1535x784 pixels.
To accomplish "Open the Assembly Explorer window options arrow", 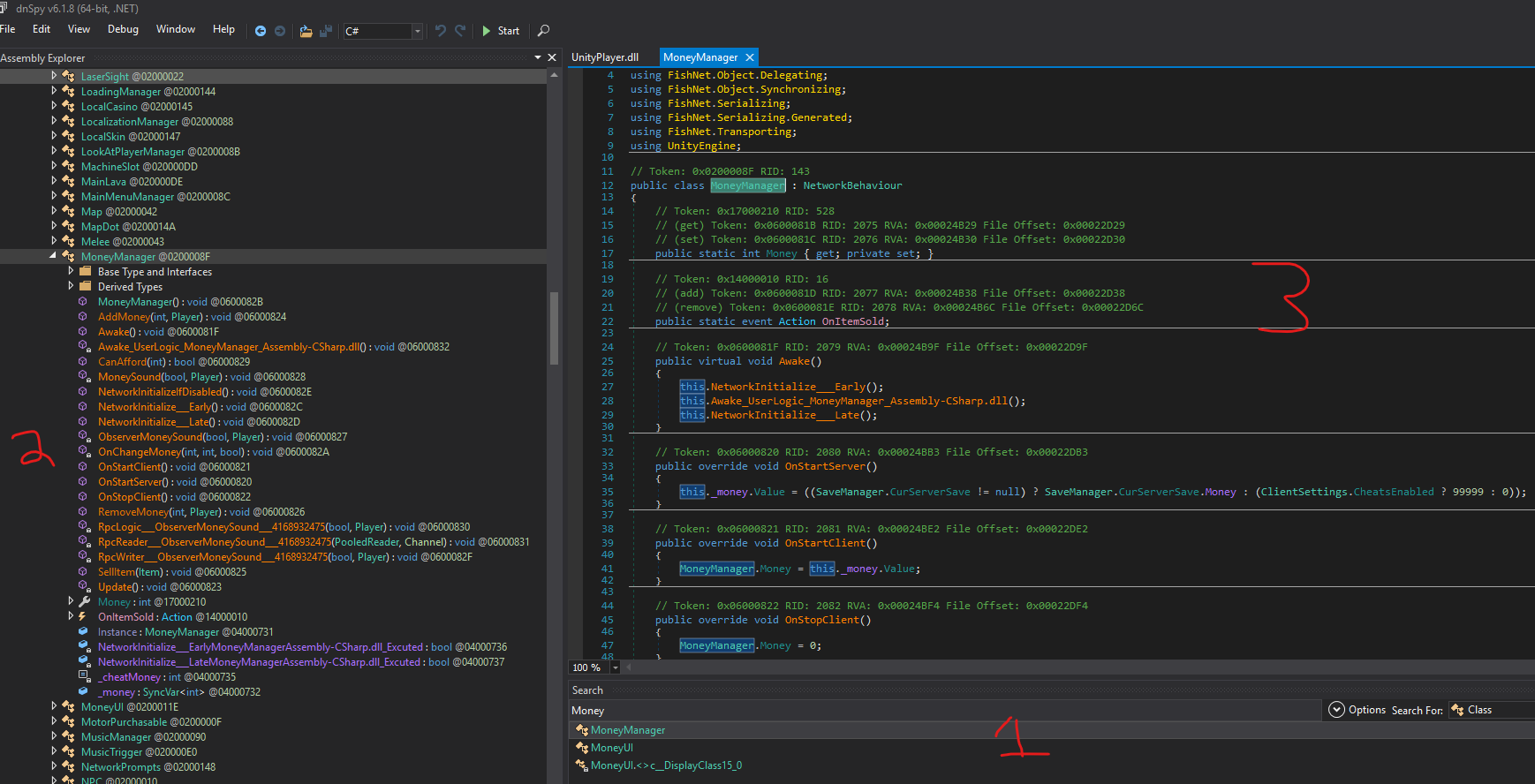I will pos(538,57).
